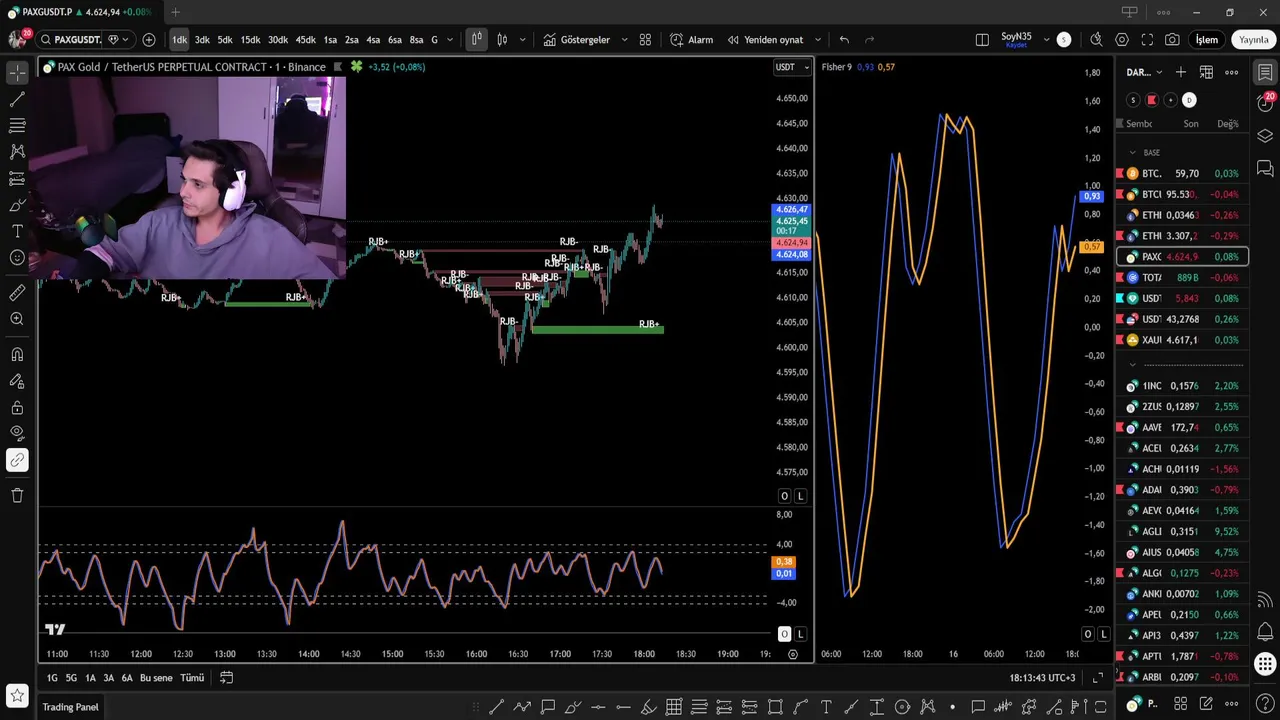
Task: Open the Yeniden oynat dropdown arrow
Action: click(x=818, y=40)
